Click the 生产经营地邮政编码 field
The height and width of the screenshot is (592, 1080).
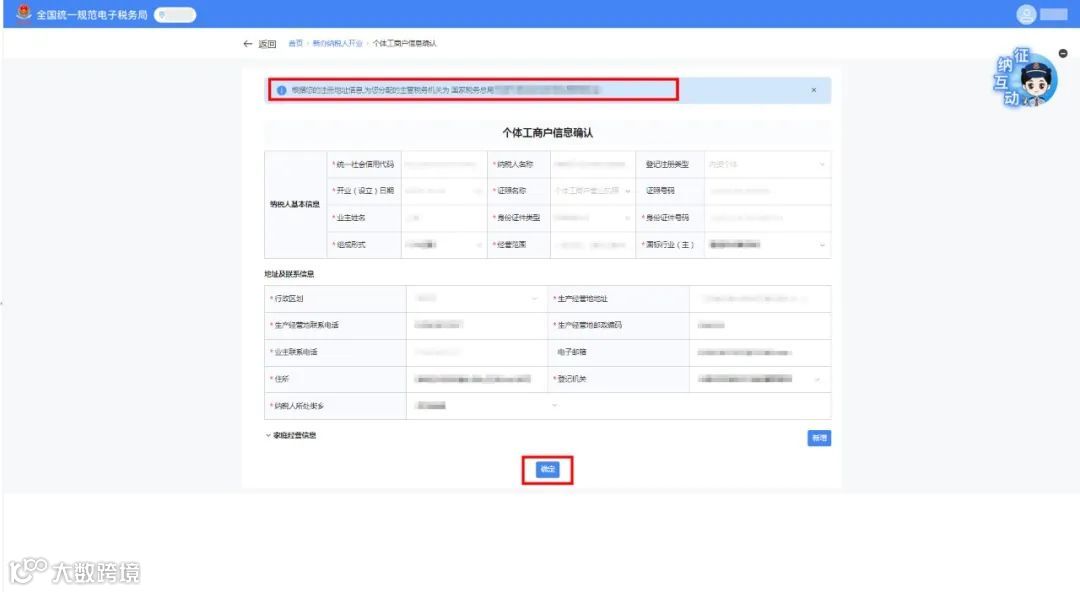tap(760, 325)
